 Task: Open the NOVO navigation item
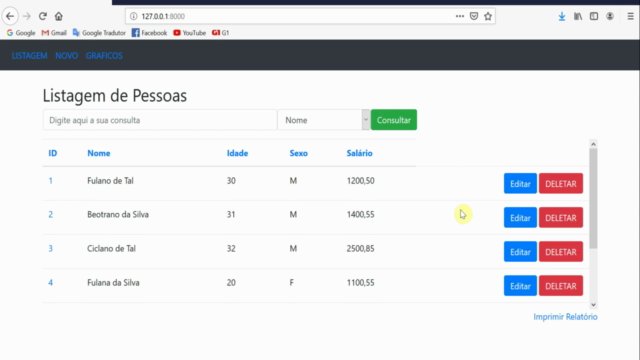coord(67,56)
